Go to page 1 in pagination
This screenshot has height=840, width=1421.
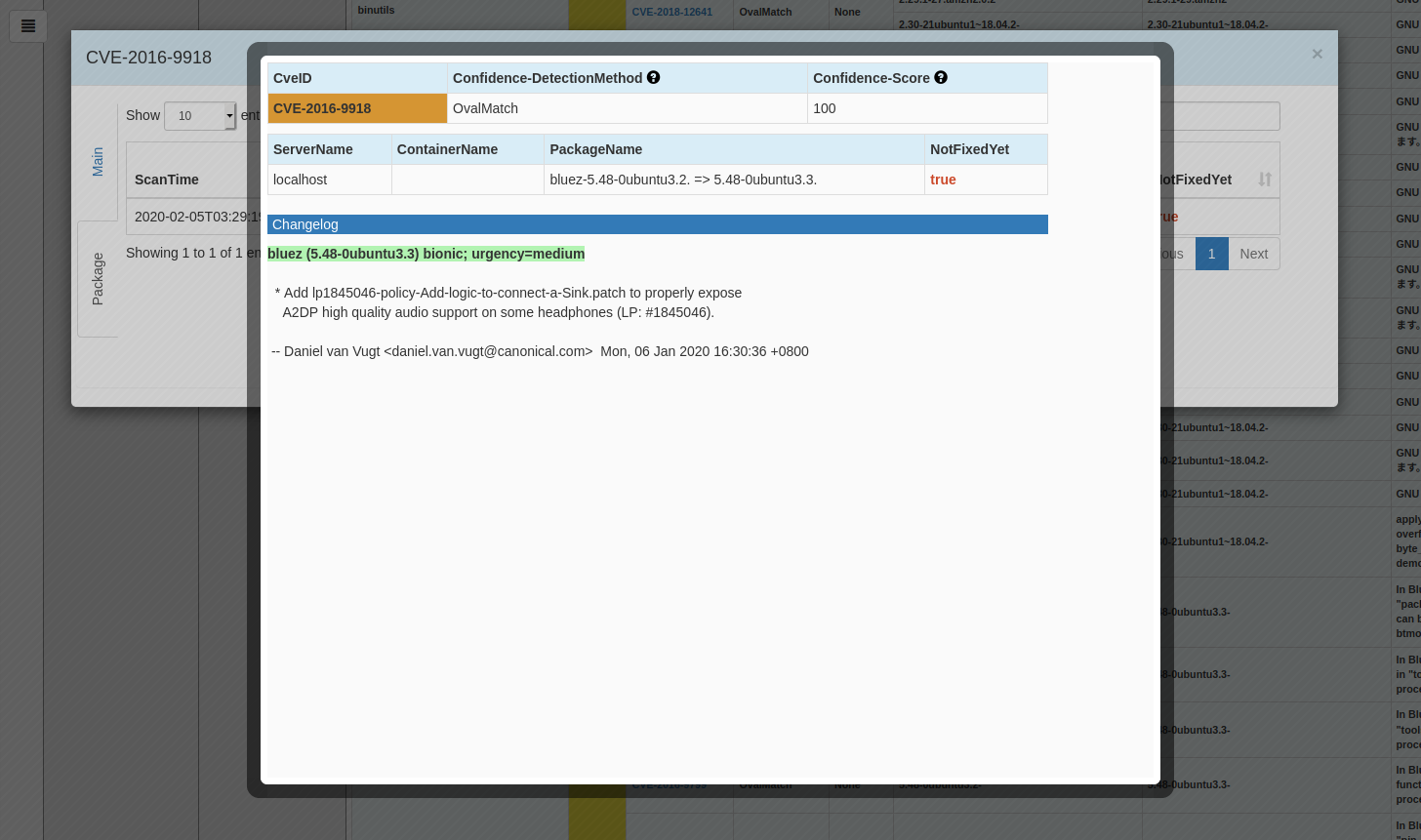pos(1211,254)
